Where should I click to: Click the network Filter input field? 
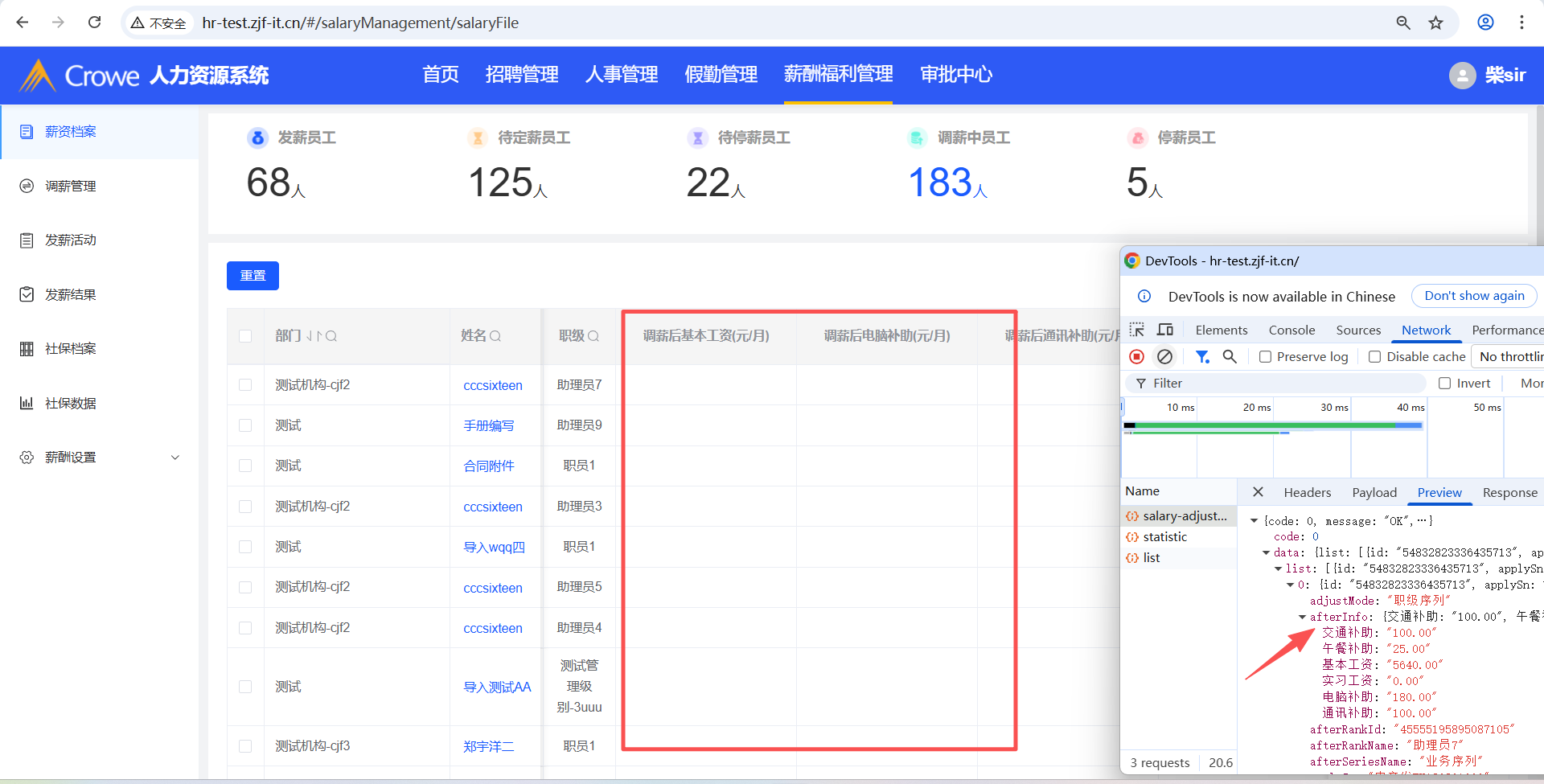click(x=1279, y=384)
